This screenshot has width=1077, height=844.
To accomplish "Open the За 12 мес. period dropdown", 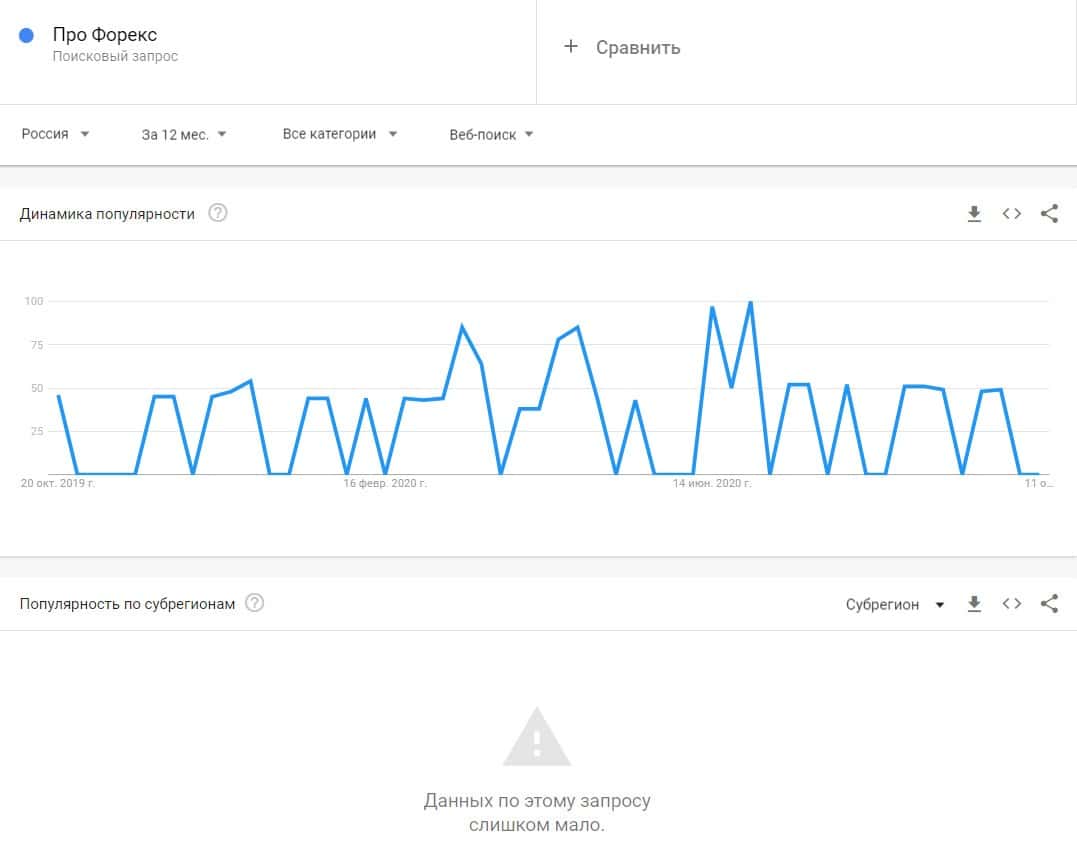I will 184,134.
